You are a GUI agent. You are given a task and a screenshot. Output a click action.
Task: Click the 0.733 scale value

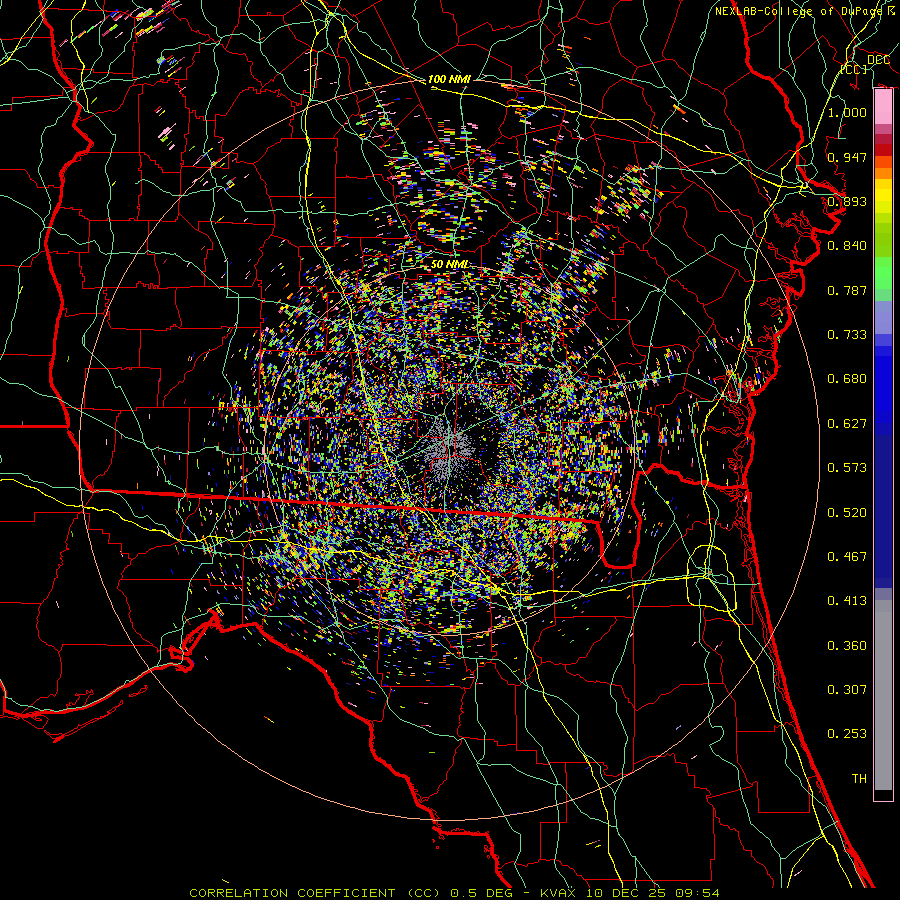(x=847, y=335)
